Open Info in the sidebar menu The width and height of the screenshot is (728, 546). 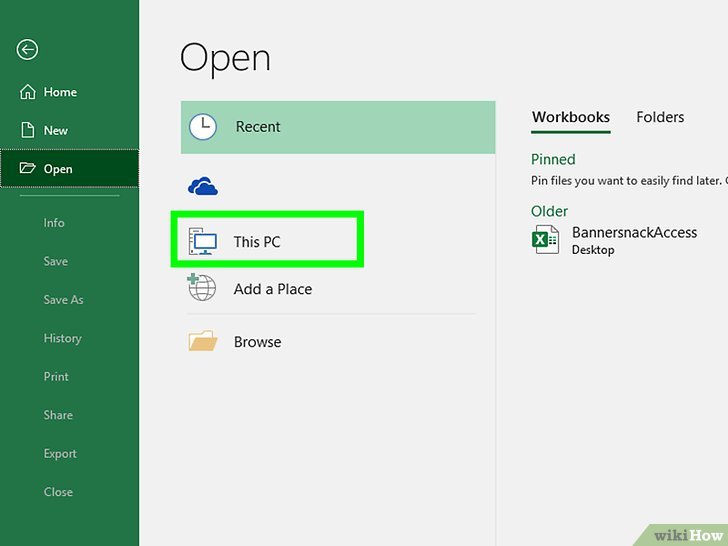click(54, 223)
